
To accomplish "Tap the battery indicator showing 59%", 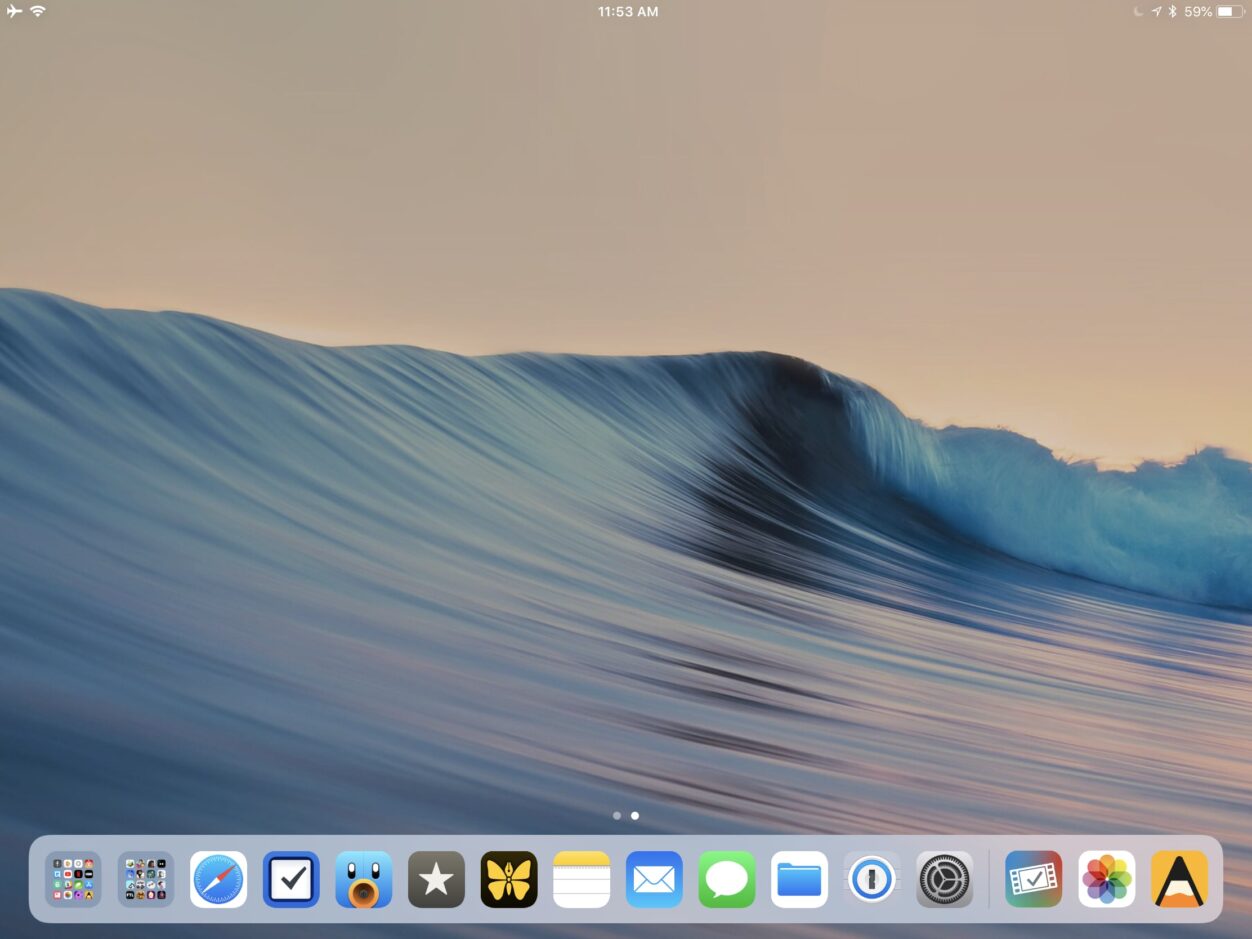I will point(1231,12).
